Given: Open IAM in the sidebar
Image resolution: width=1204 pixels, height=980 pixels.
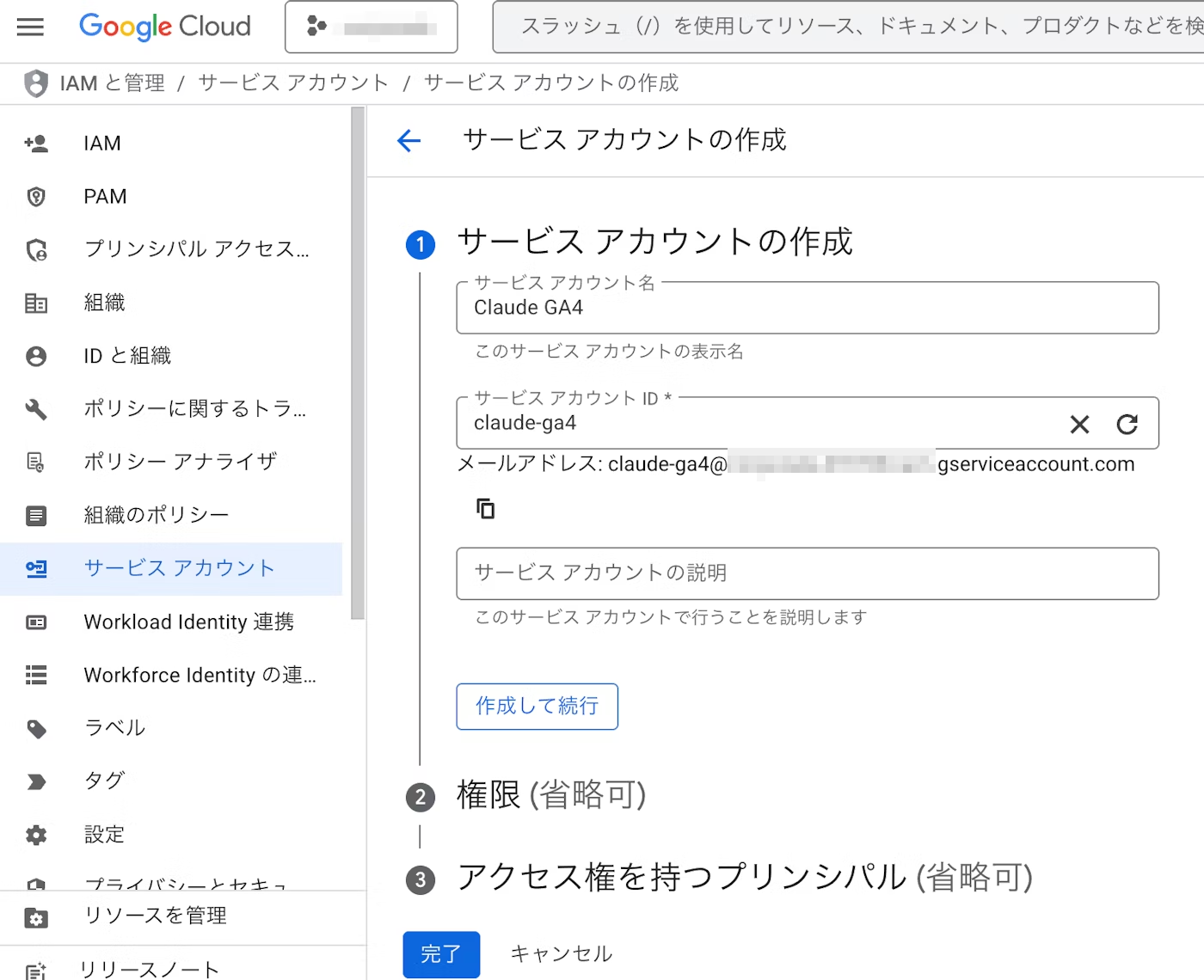Looking at the screenshot, I should click(102, 144).
